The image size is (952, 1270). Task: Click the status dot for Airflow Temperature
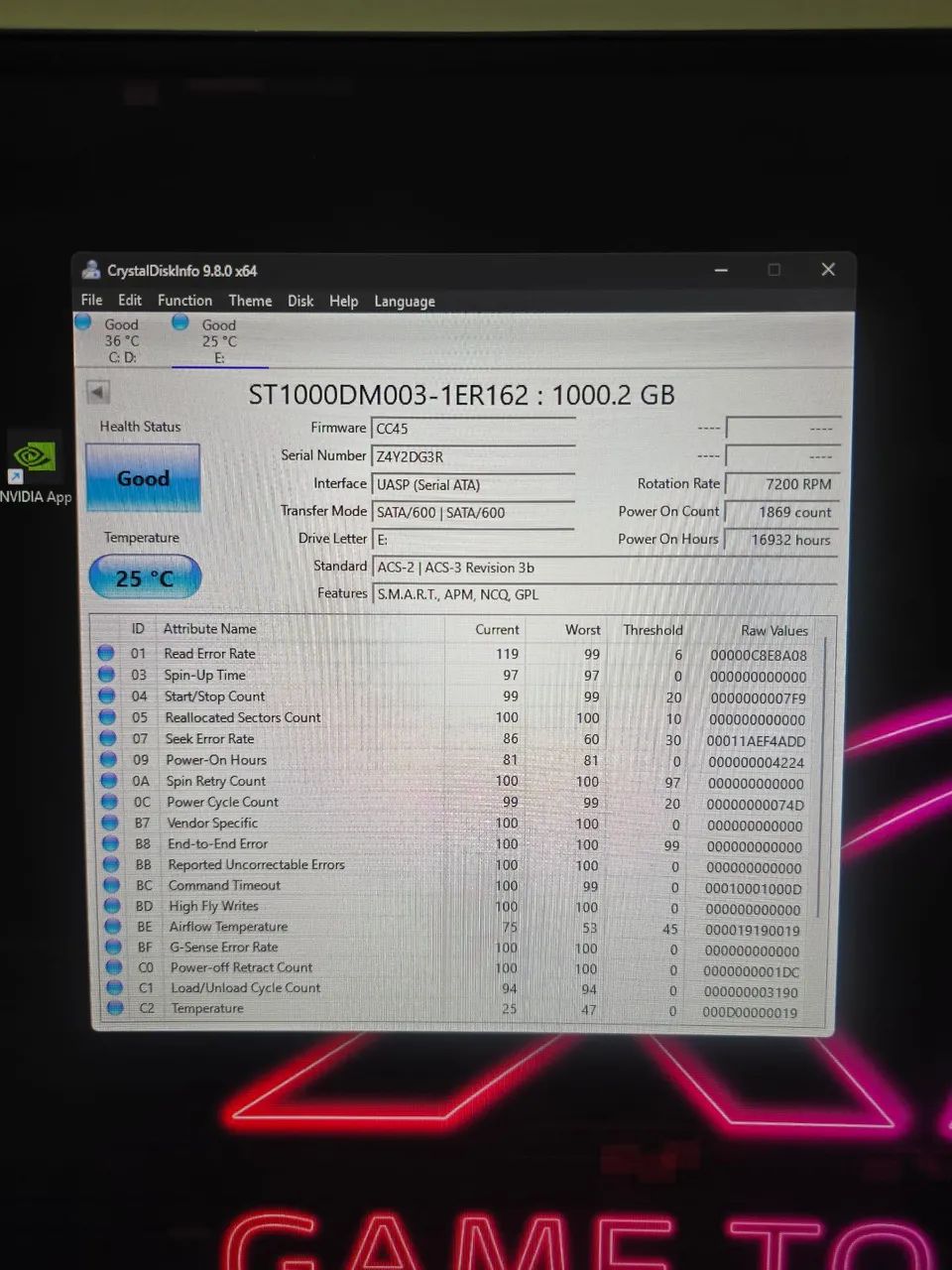pyautogui.click(x=113, y=927)
